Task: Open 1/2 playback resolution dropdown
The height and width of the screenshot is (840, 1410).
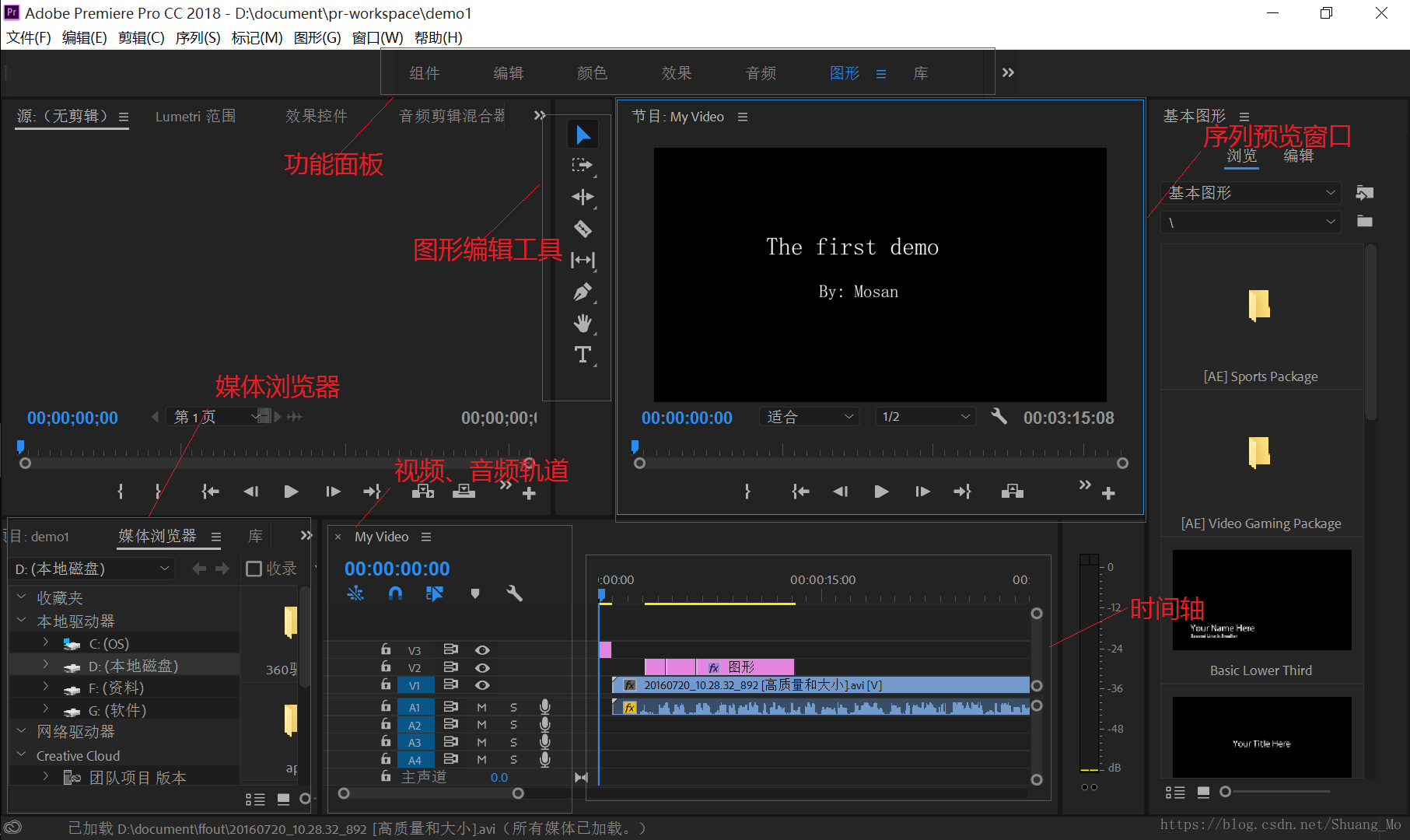Action: [x=925, y=417]
